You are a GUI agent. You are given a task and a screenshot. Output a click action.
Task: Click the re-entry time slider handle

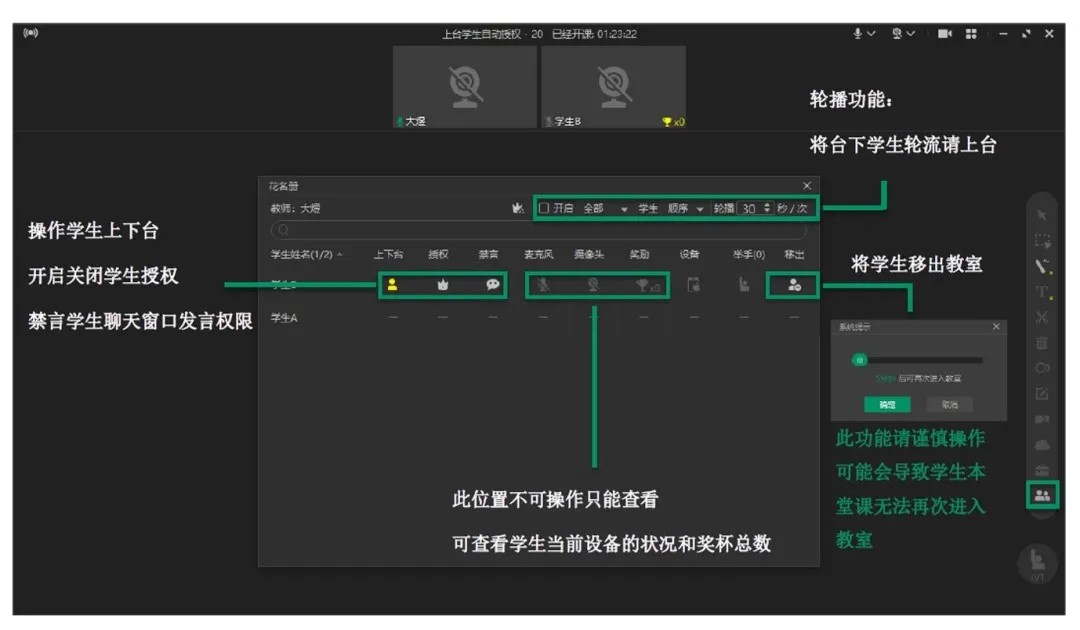[859, 360]
